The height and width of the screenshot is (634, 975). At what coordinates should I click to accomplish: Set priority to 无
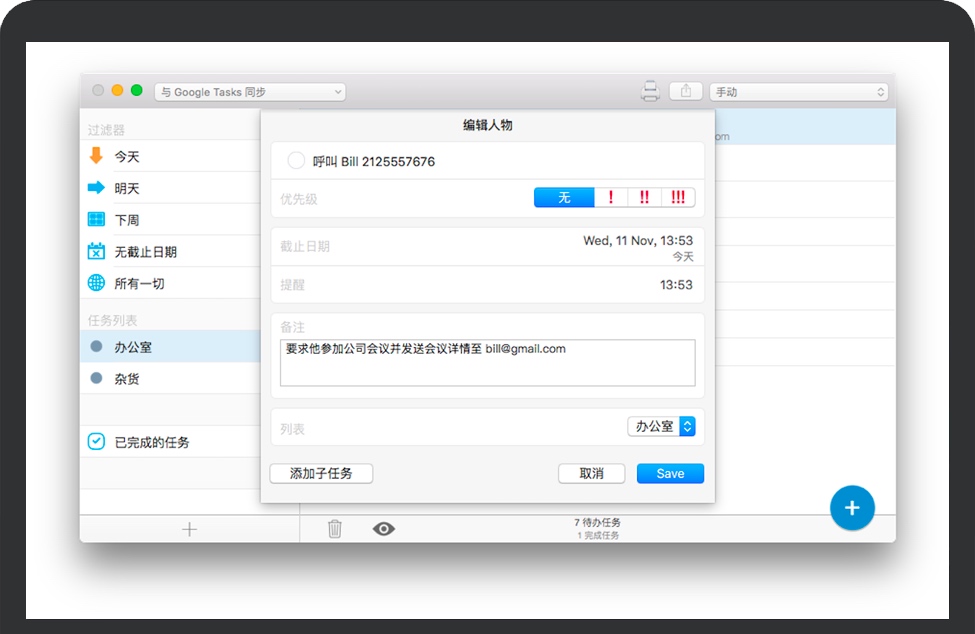coord(564,198)
